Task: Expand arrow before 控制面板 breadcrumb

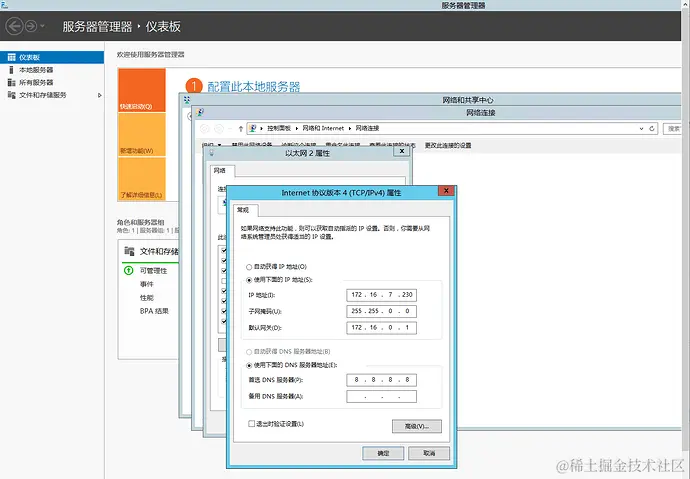Action: click(x=261, y=128)
